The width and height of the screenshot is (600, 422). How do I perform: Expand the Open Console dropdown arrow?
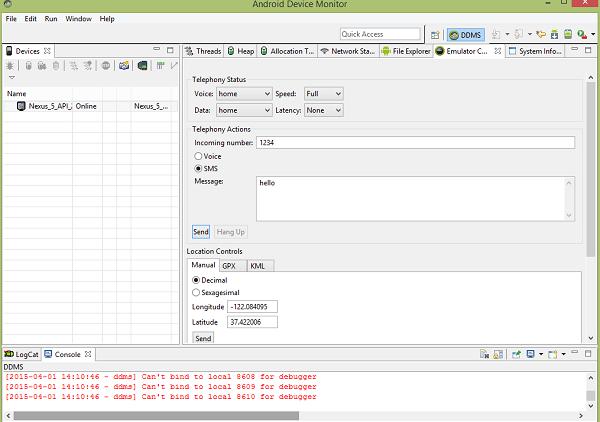563,354
